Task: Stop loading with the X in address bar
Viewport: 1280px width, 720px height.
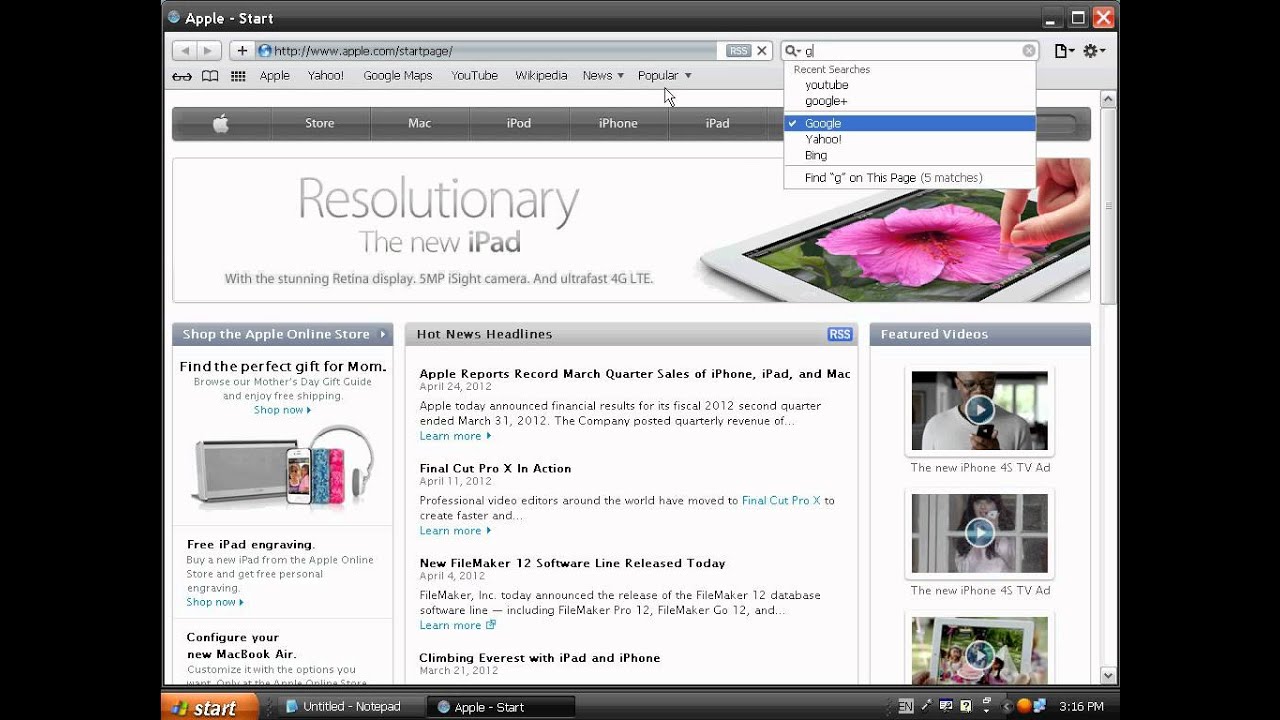Action: pyautogui.click(x=762, y=51)
